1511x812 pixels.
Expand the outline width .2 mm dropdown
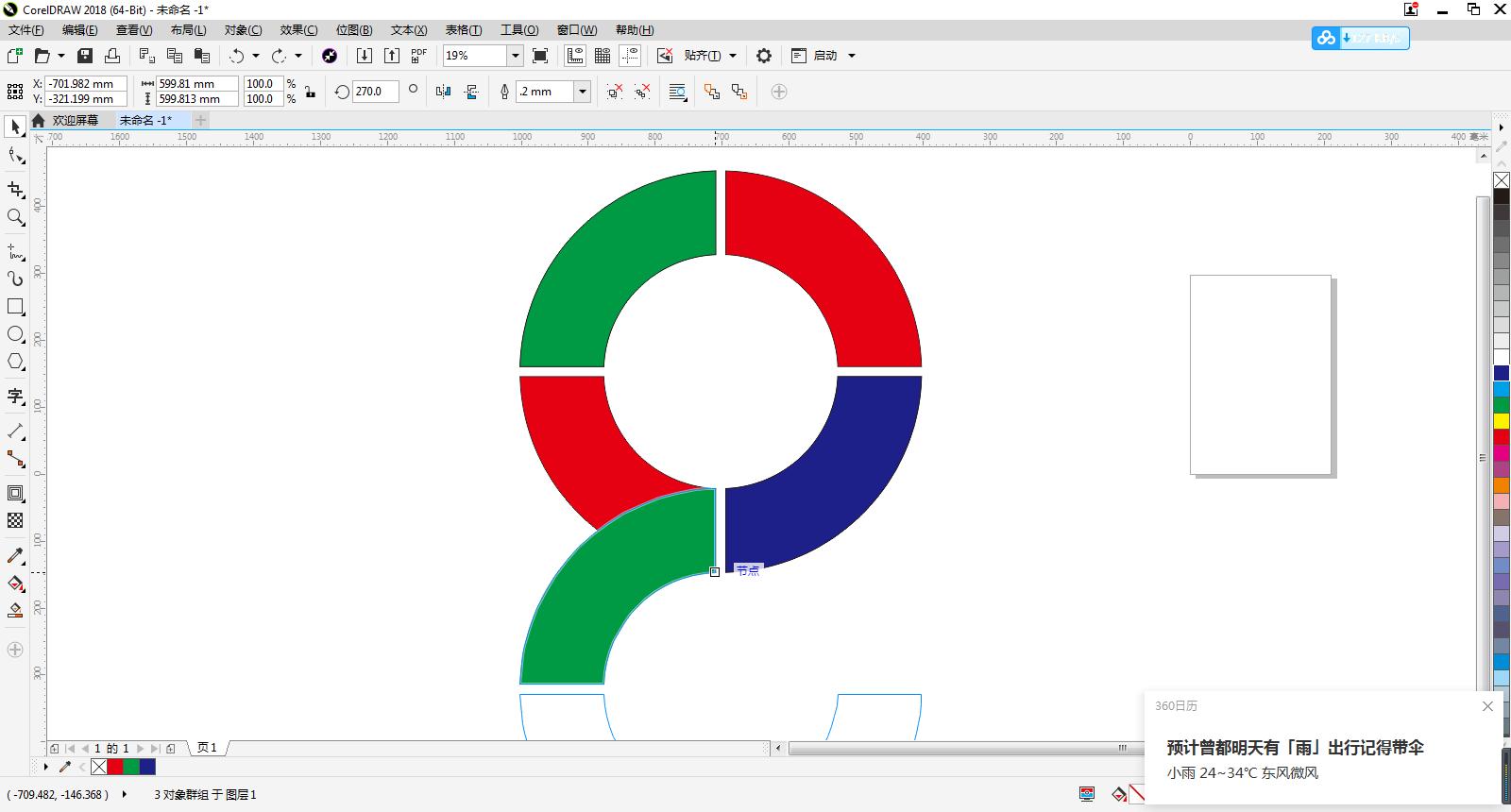tap(583, 92)
